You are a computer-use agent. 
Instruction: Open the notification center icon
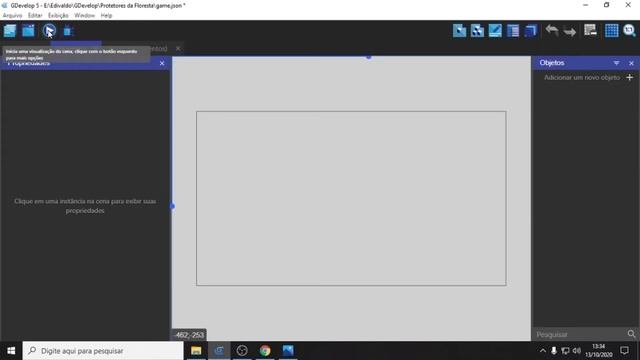(x=624, y=351)
